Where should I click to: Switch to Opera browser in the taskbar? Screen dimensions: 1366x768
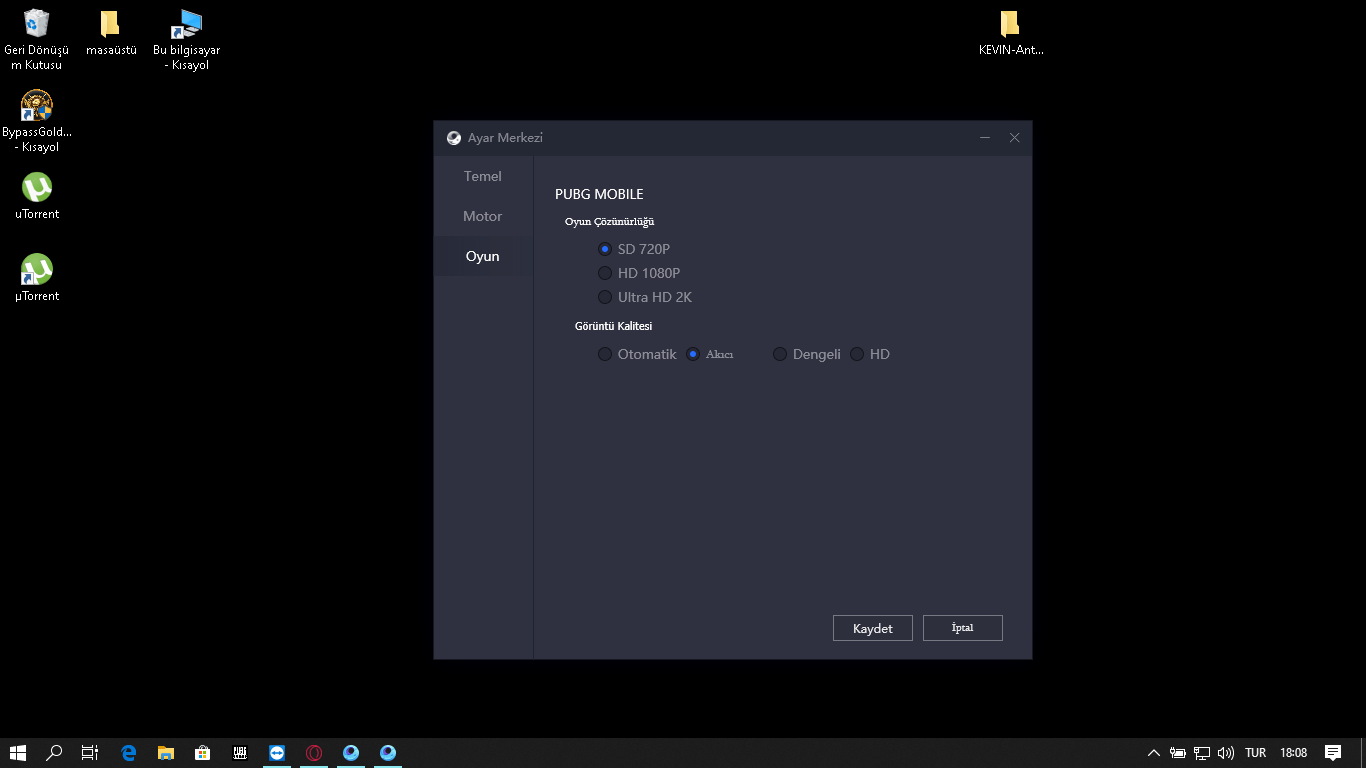click(314, 753)
